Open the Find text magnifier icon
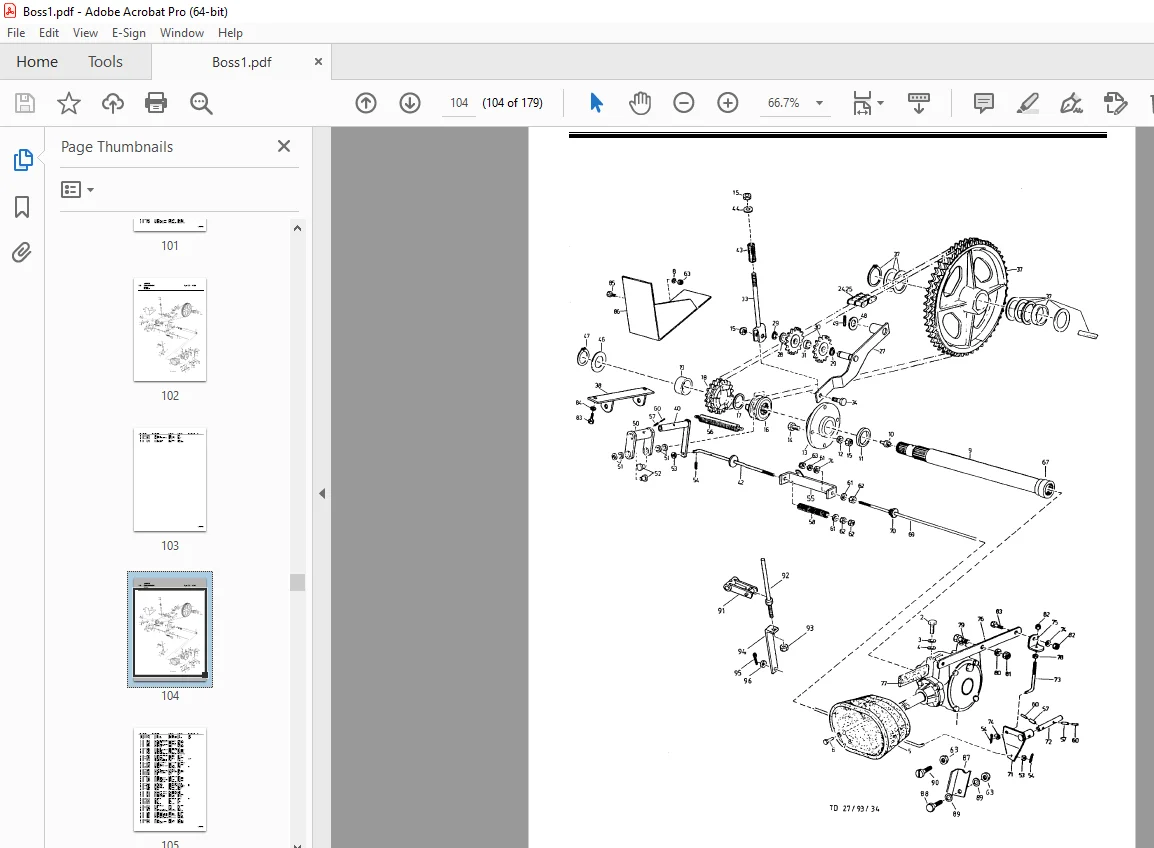 pyautogui.click(x=201, y=103)
